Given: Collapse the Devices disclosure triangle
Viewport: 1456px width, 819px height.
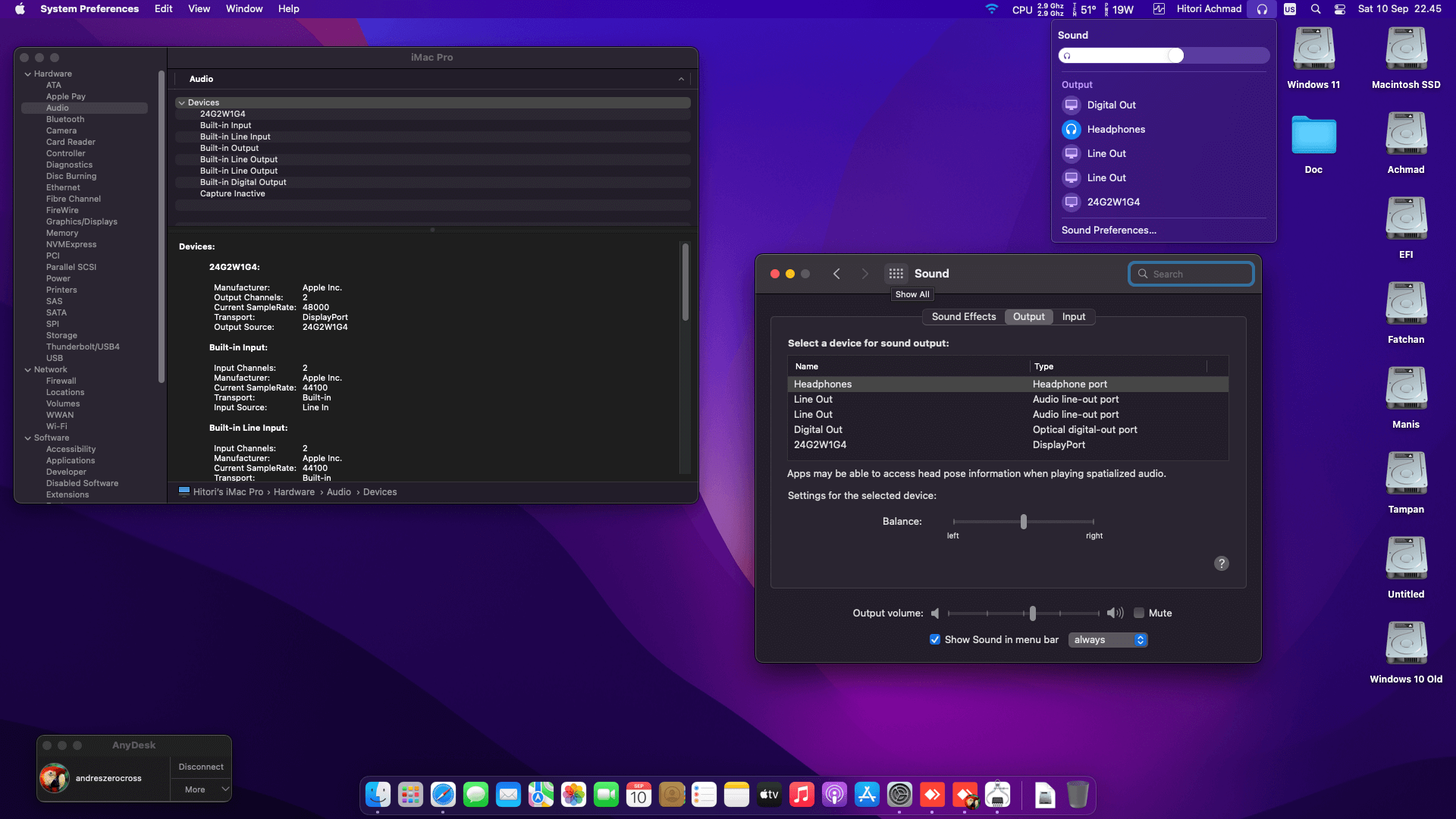Looking at the screenshot, I should [182, 103].
